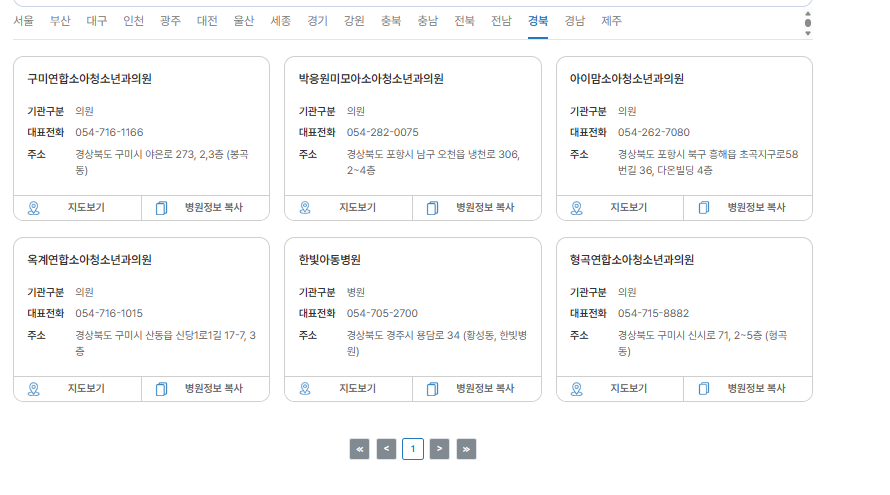This screenshot has height=495, width=890.
Task: Click map pin icon for 옥계연합소아청소년과의원
Action: tap(33, 389)
